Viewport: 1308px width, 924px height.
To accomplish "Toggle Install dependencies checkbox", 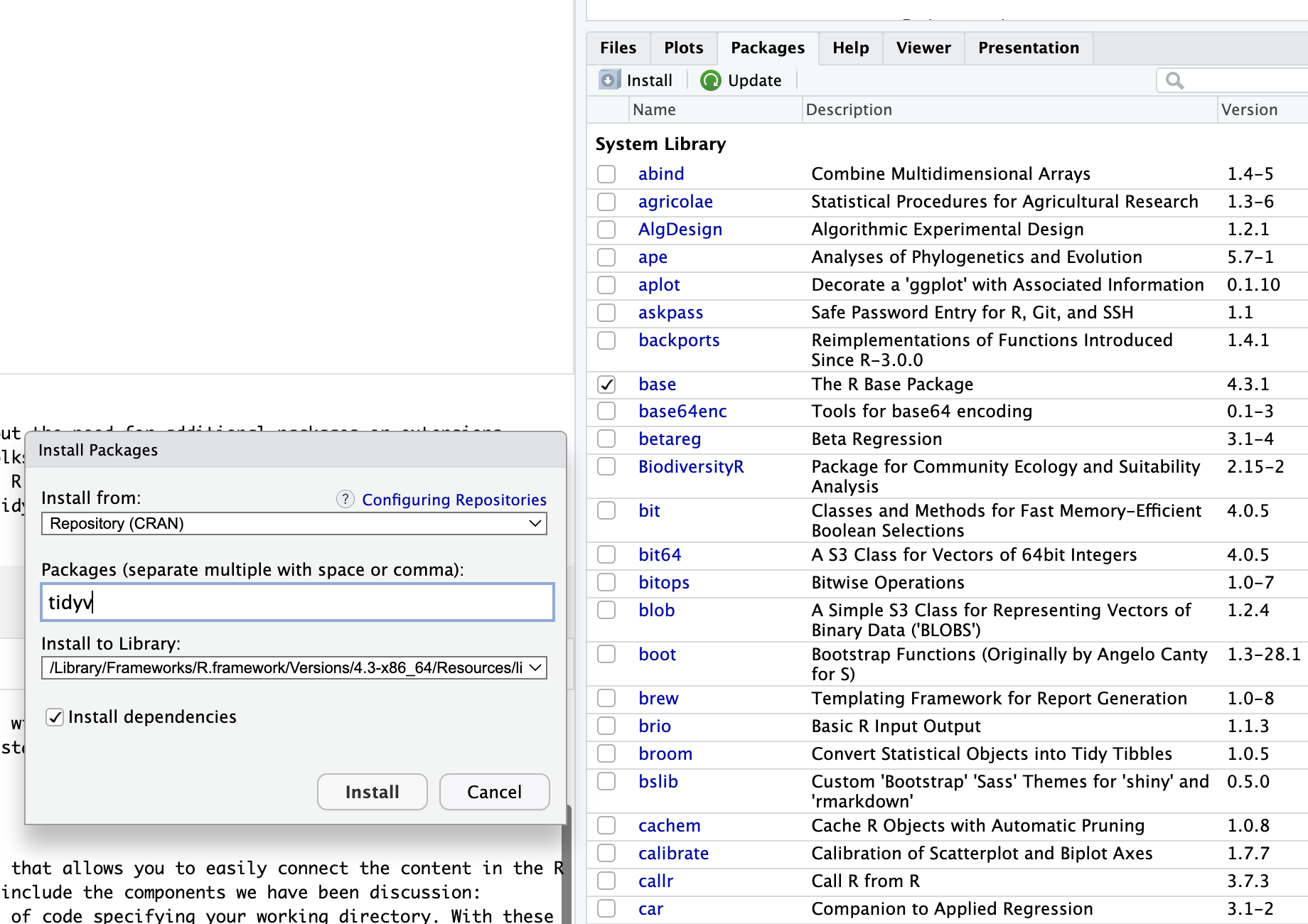I will (55, 717).
